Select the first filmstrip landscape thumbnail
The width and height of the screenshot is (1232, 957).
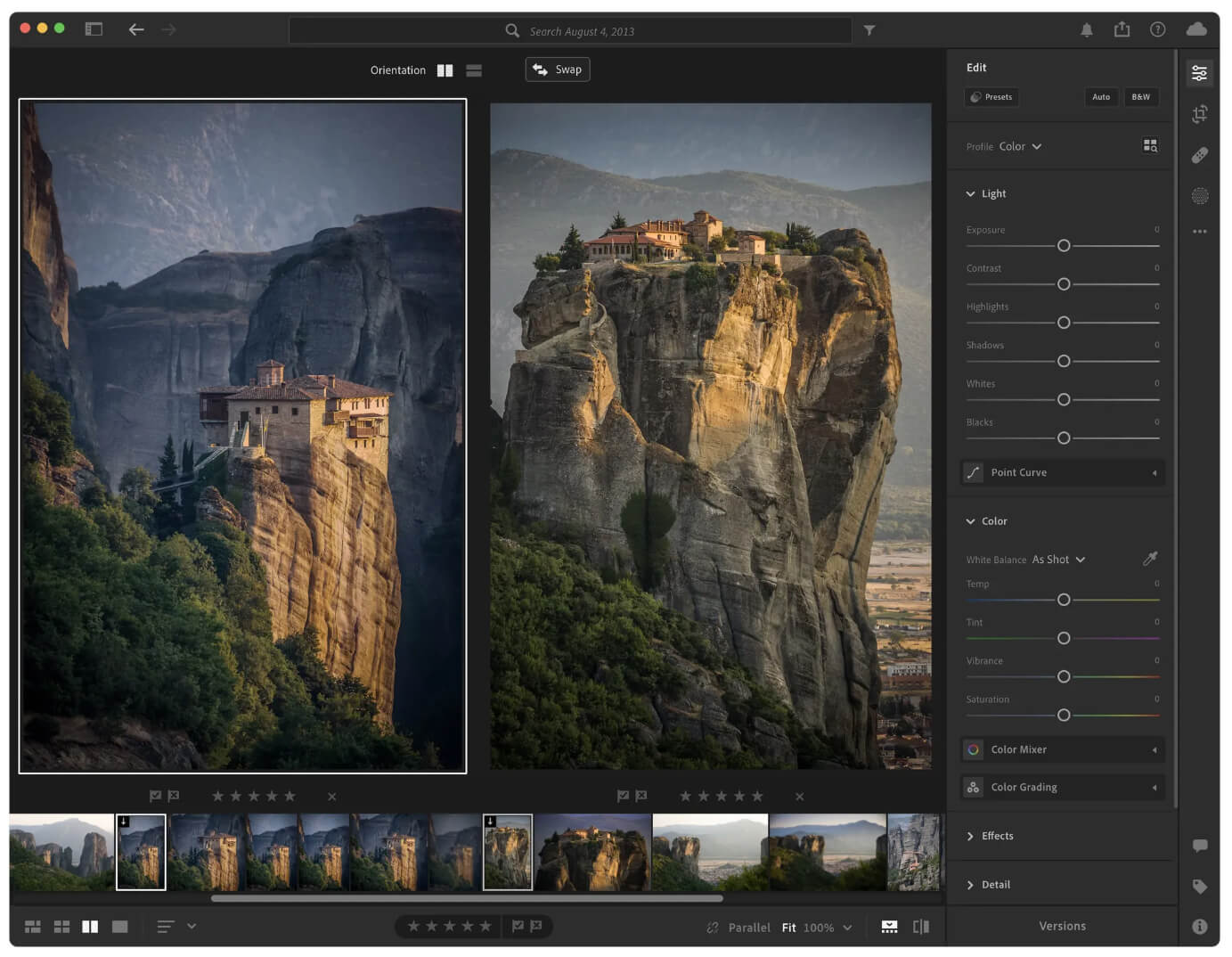coord(61,853)
